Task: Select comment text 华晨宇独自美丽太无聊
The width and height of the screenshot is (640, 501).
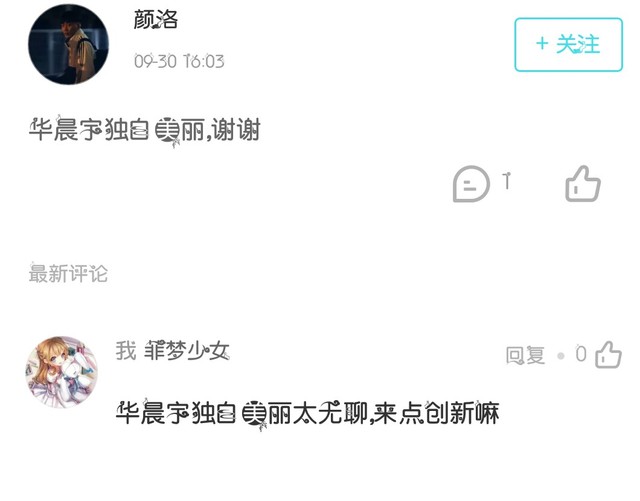Action: pyautogui.click(x=242, y=413)
